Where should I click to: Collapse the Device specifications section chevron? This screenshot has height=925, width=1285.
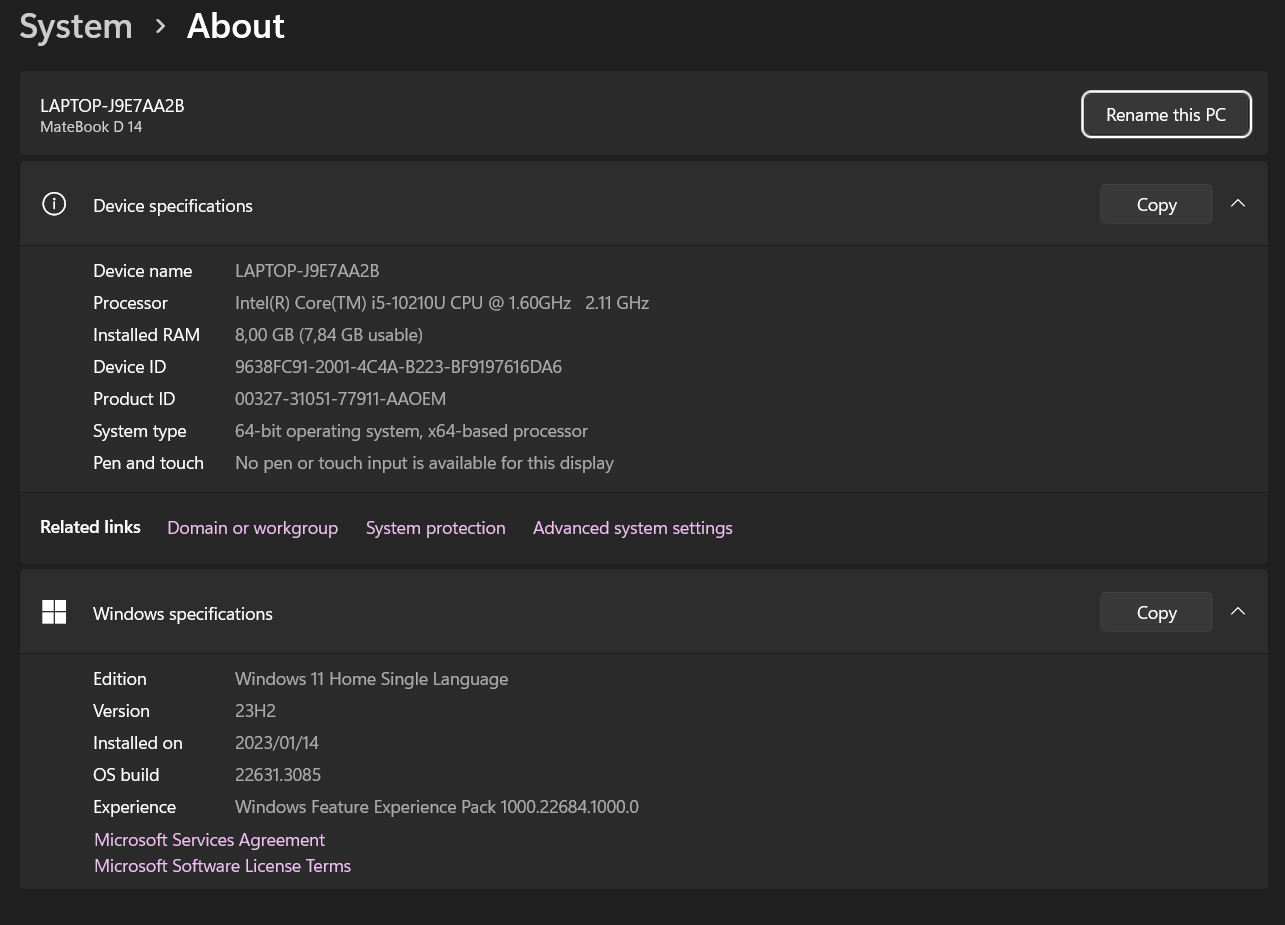coord(1238,204)
